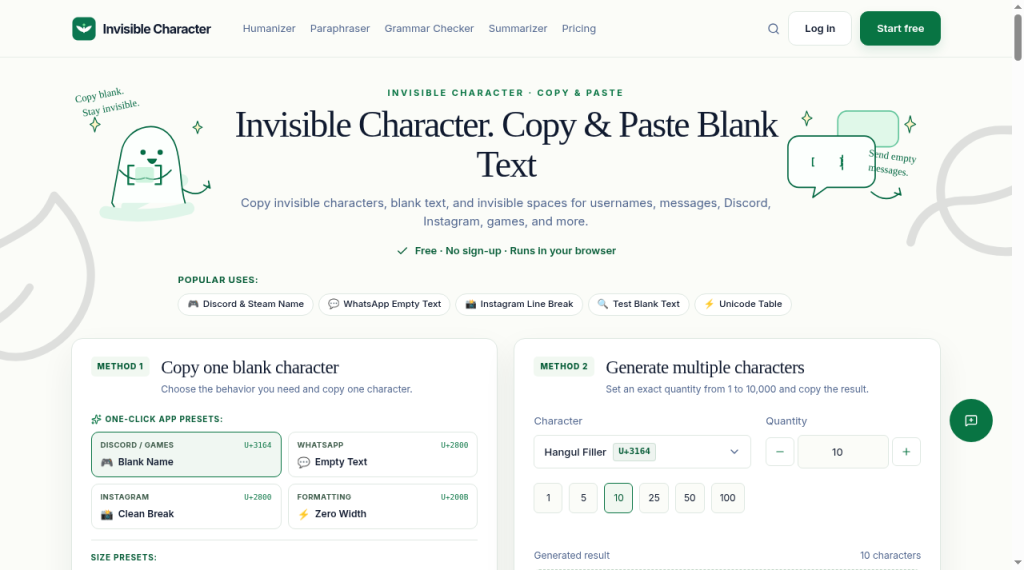Open the Pricing nav item
The image size is (1024, 570).
coord(579,29)
